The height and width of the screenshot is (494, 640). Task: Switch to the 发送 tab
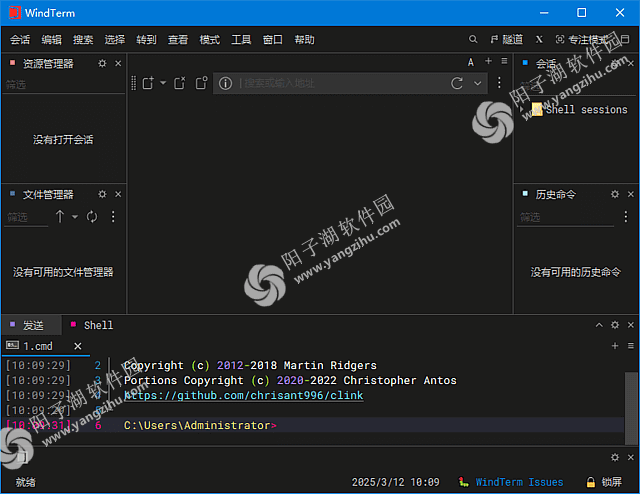pyautogui.click(x=32, y=325)
